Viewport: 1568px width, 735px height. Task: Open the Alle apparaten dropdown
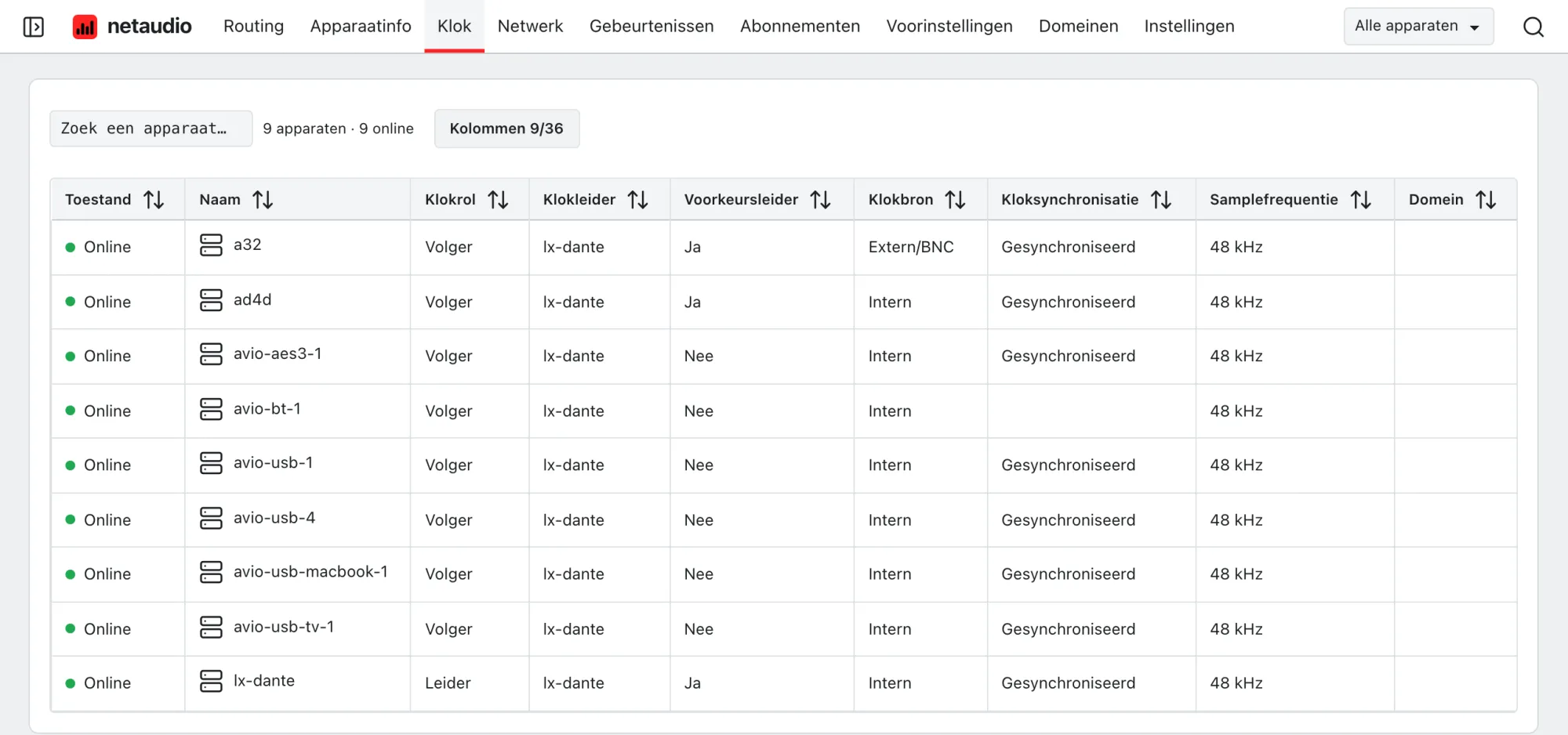[1418, 26]
